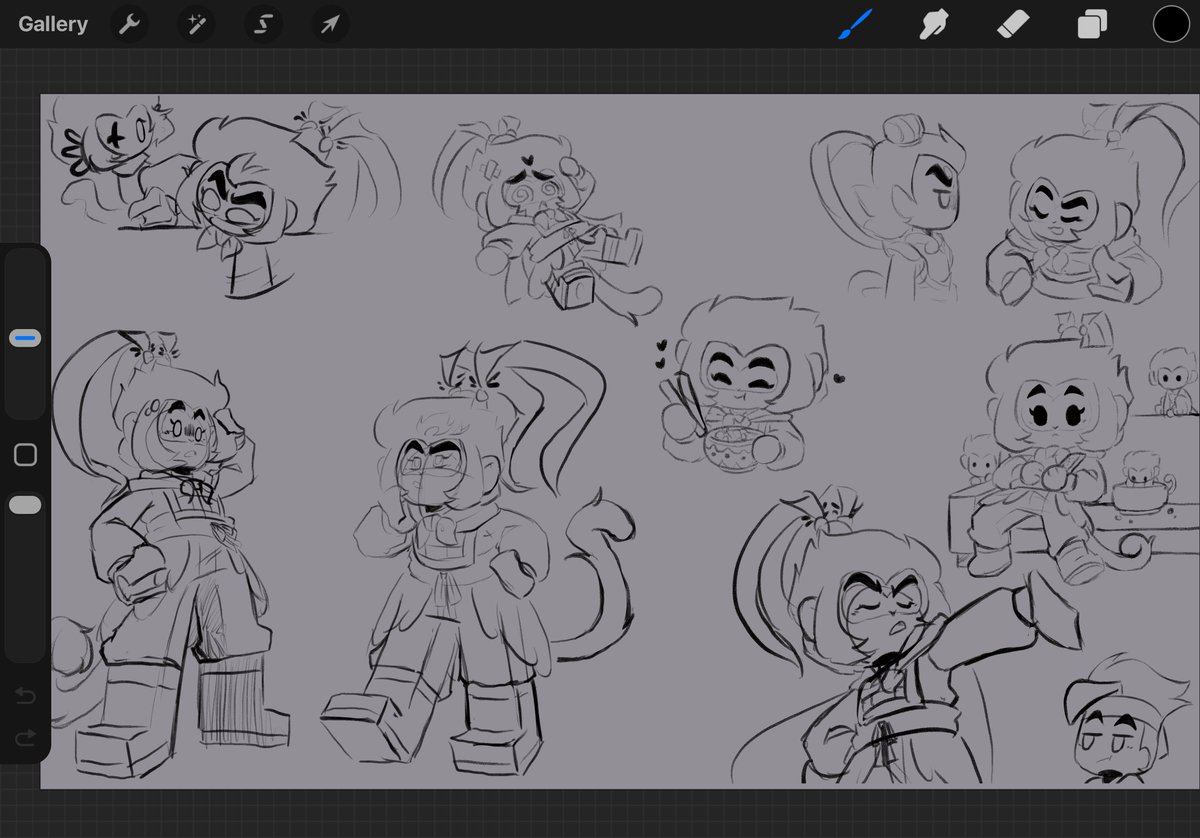Activate the Transform arrow tool

329,25
